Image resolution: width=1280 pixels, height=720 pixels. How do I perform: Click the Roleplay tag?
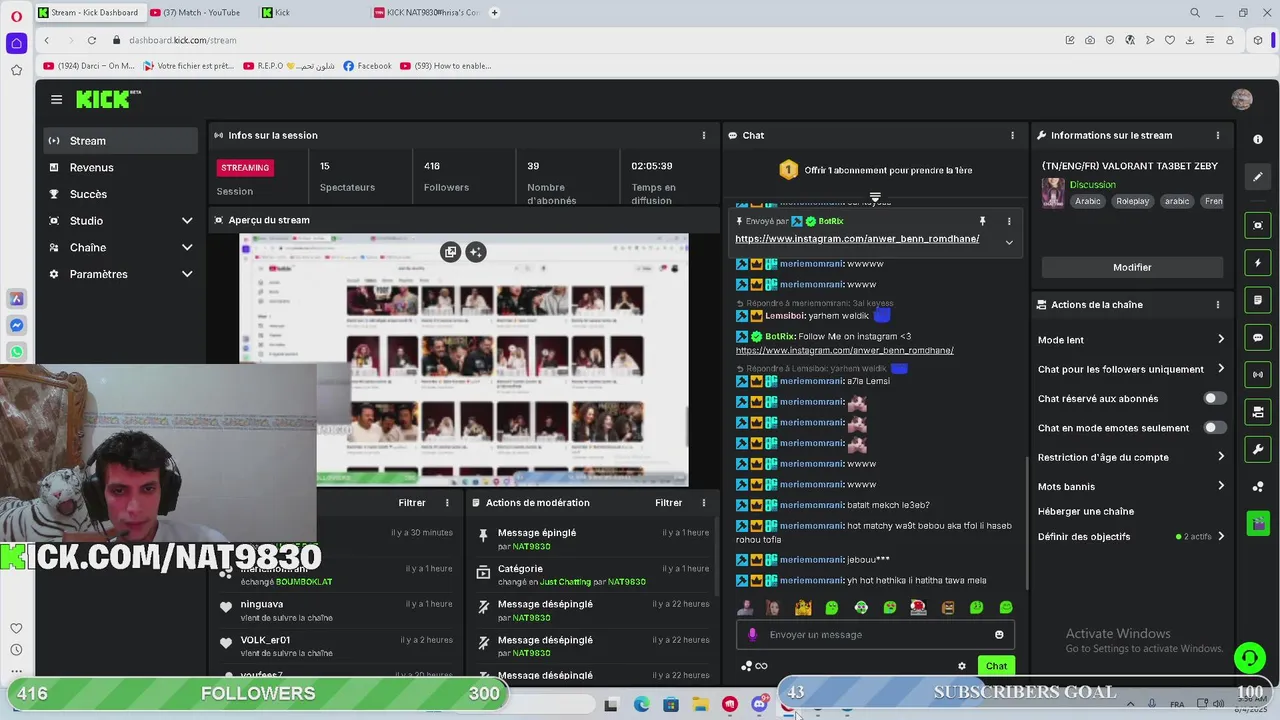click(1132, 201)
